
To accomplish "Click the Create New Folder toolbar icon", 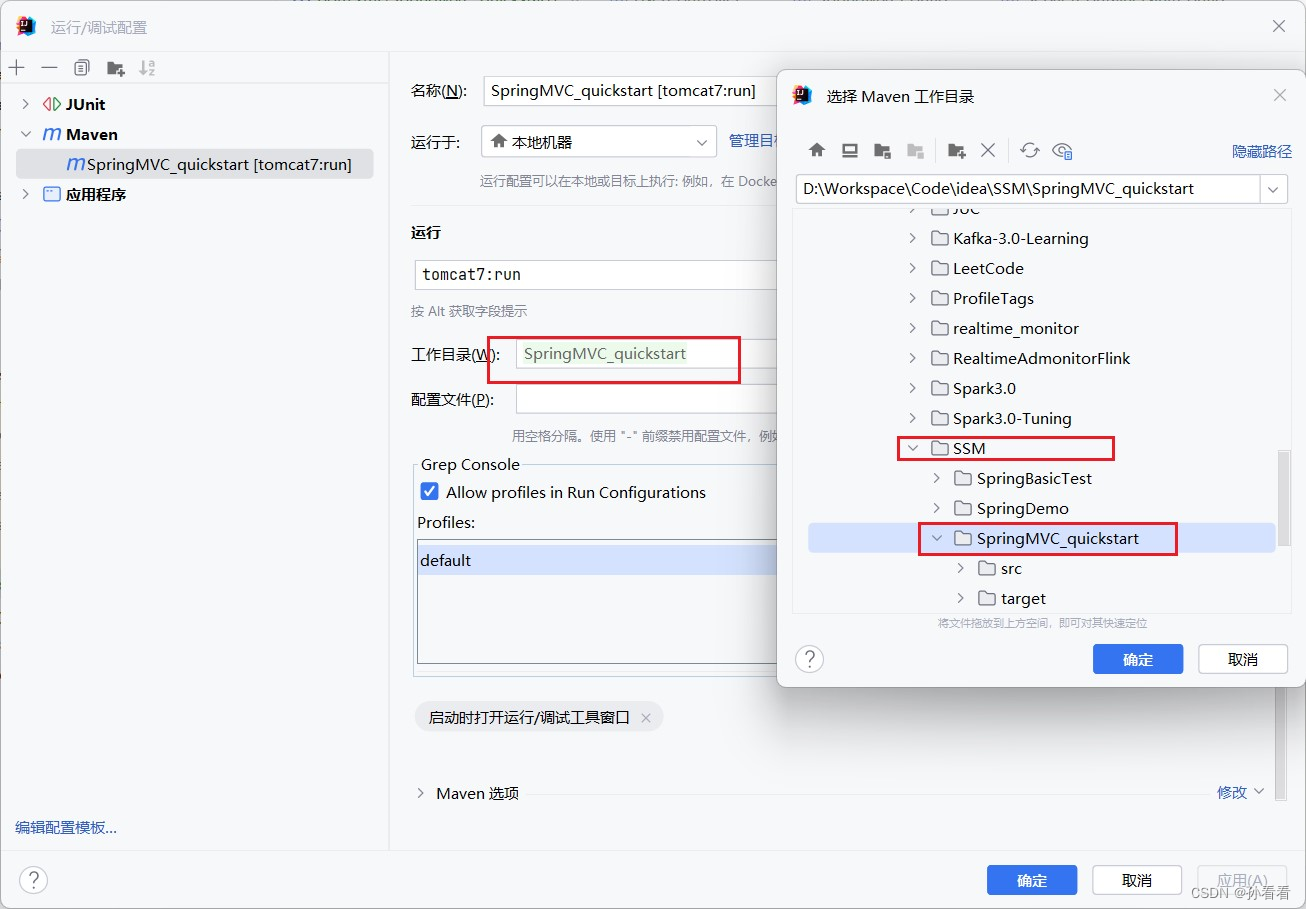I will coord(115,68).
